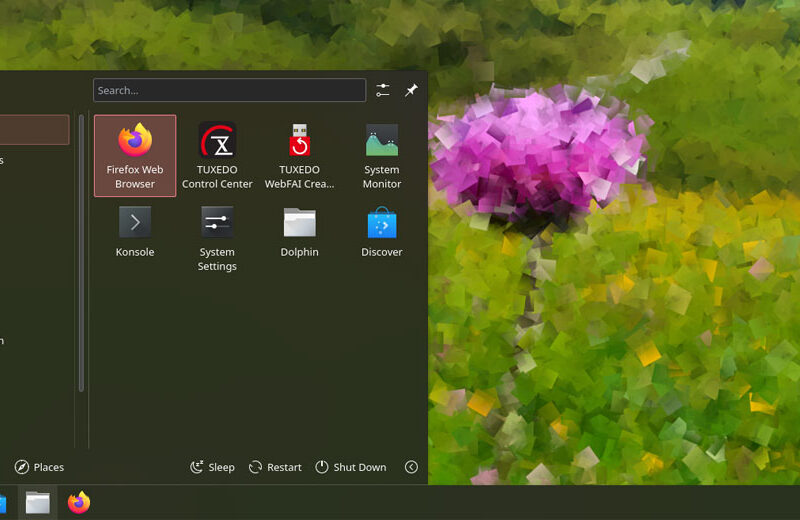
Task: Open launcher configuration sliders icon
Action: pyautogui.click(x=383, y=90)
